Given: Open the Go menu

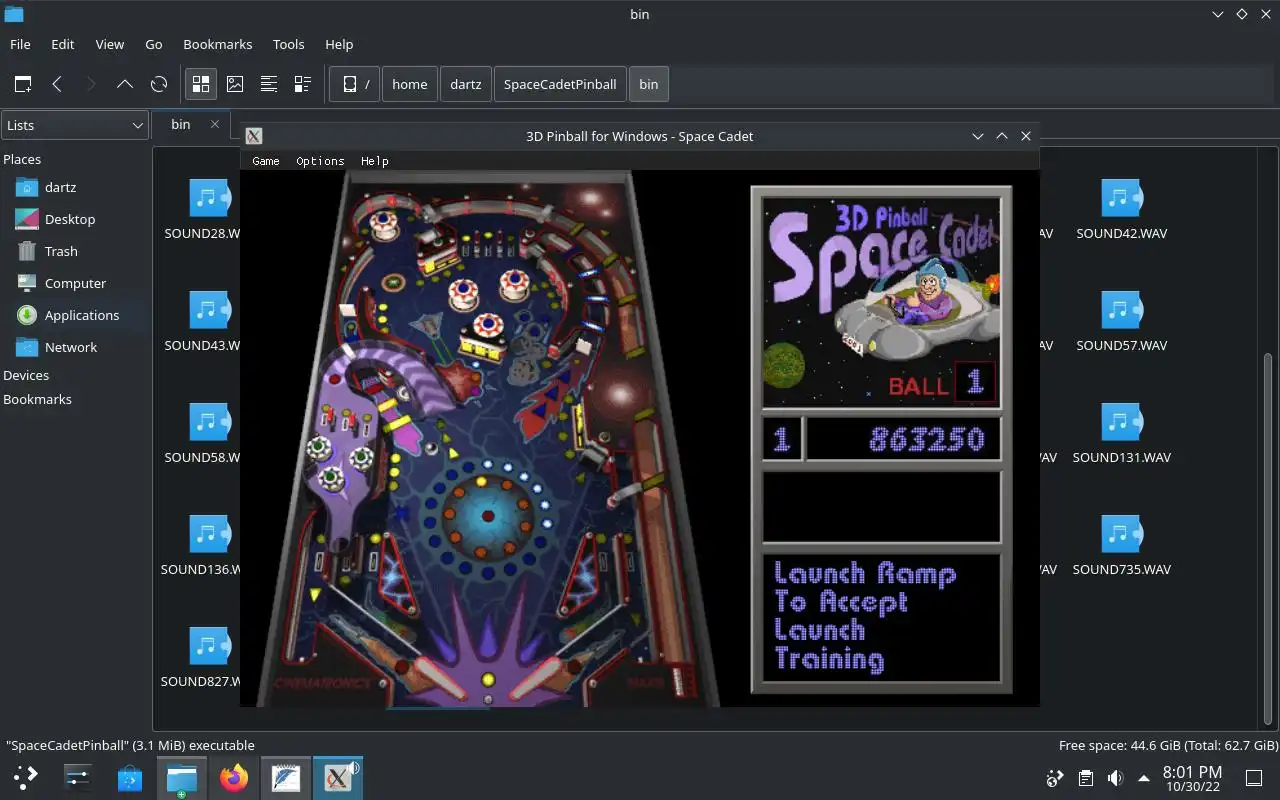Looking at the screenshot, I should pos(154,44).
